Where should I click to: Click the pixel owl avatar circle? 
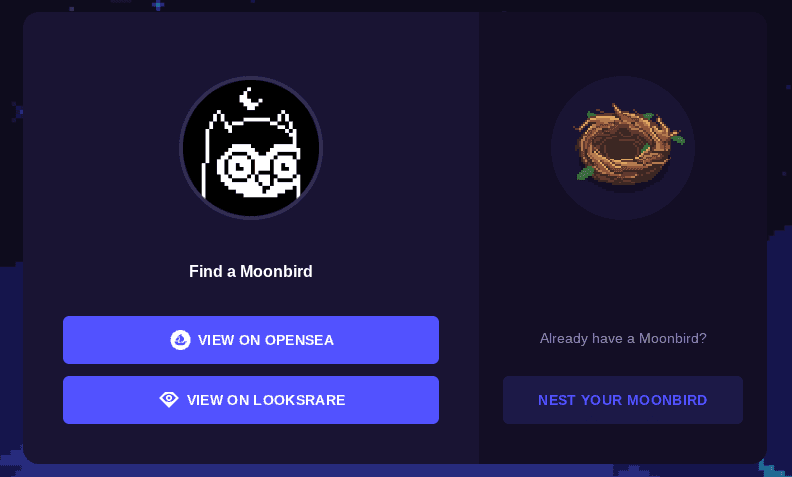(251, 148)
